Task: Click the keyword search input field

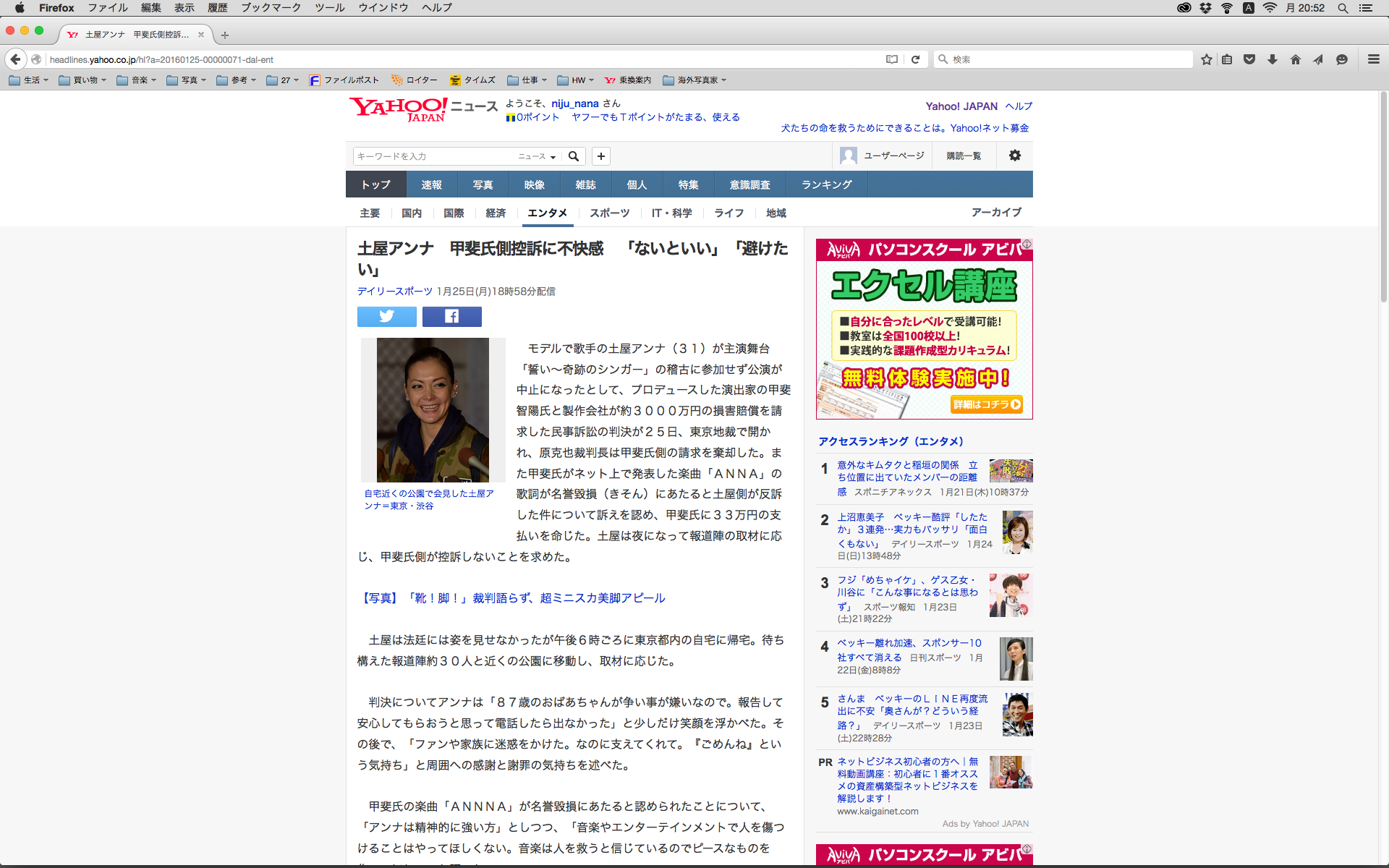Action: pyautogui.click(x=434, y=156)
